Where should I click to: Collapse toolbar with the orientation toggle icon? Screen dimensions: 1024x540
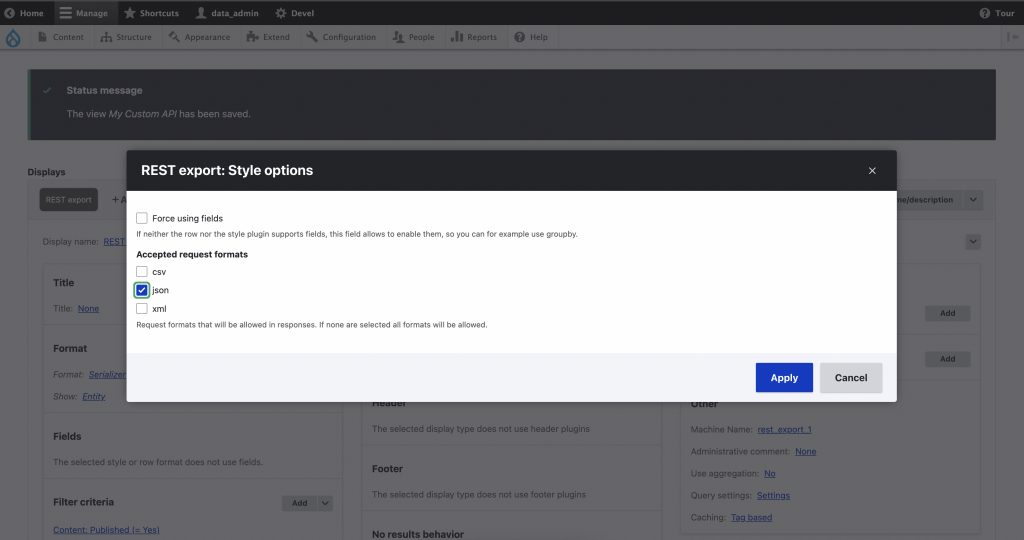(x=1013, y=37)
